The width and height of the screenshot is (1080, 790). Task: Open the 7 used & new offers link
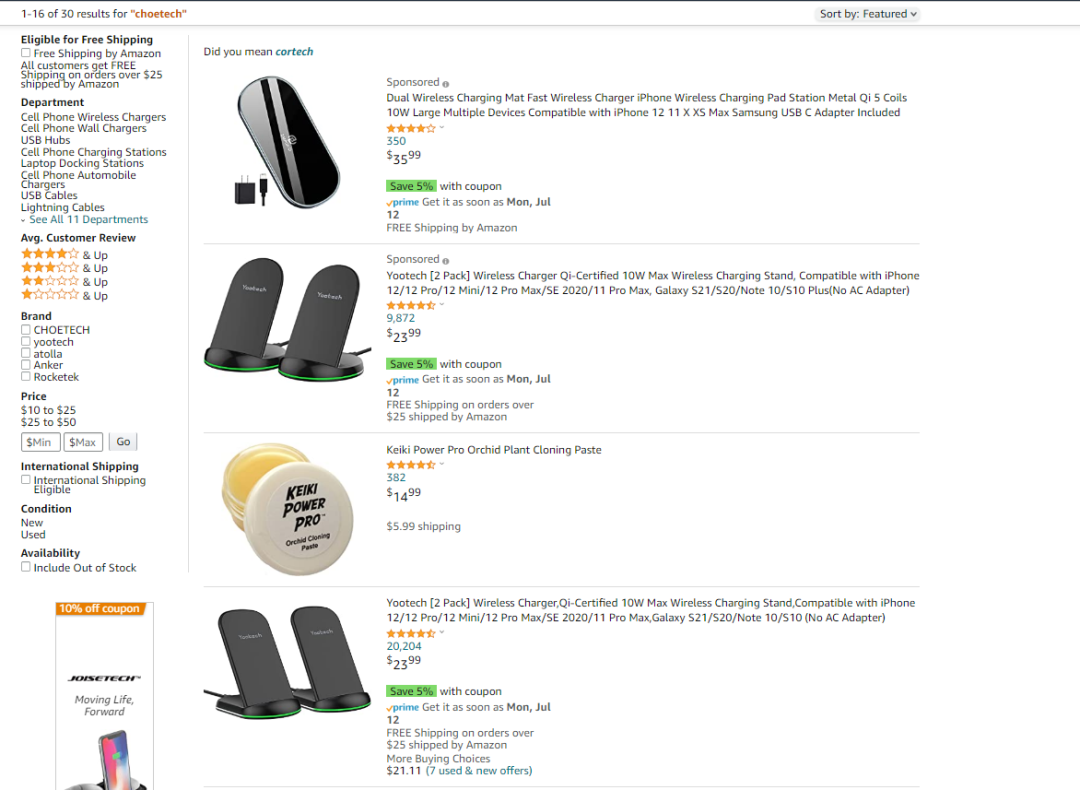point(479,771)
